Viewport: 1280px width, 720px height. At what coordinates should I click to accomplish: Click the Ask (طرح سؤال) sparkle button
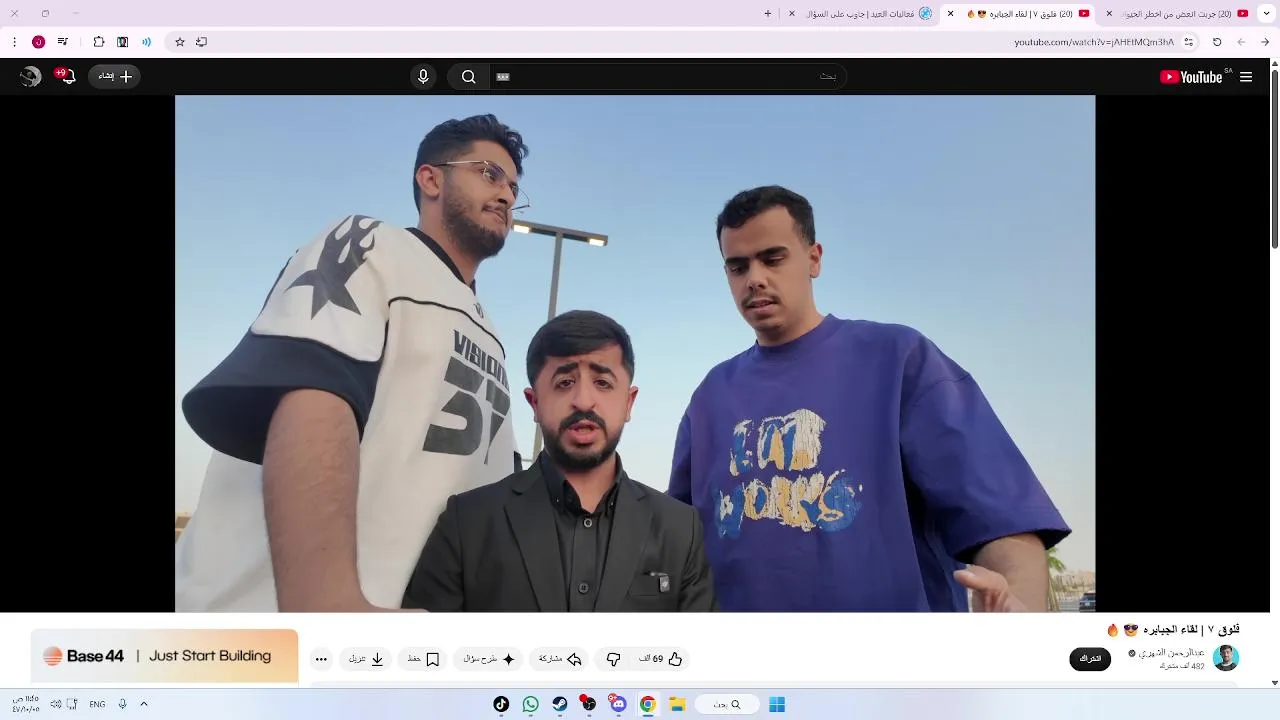pyautogui.click(x=489, y=659)
